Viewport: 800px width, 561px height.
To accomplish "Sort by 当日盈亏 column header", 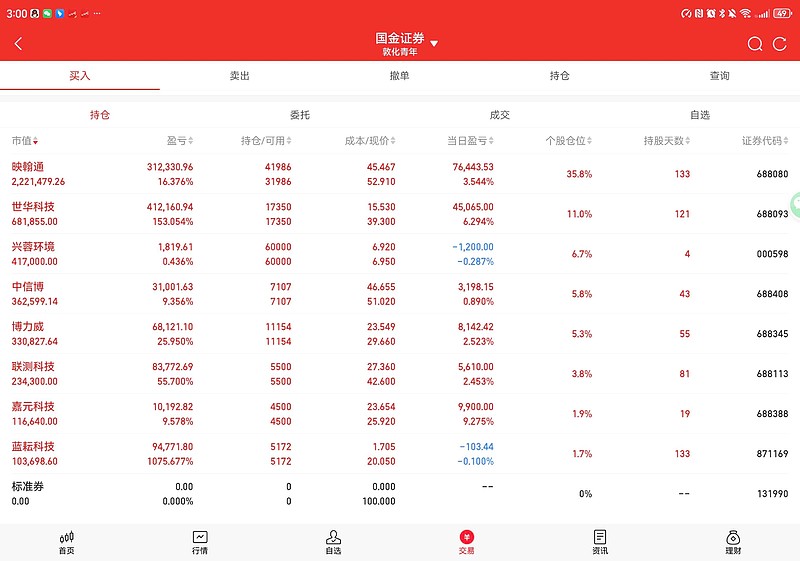I will [x=470, y=141].
